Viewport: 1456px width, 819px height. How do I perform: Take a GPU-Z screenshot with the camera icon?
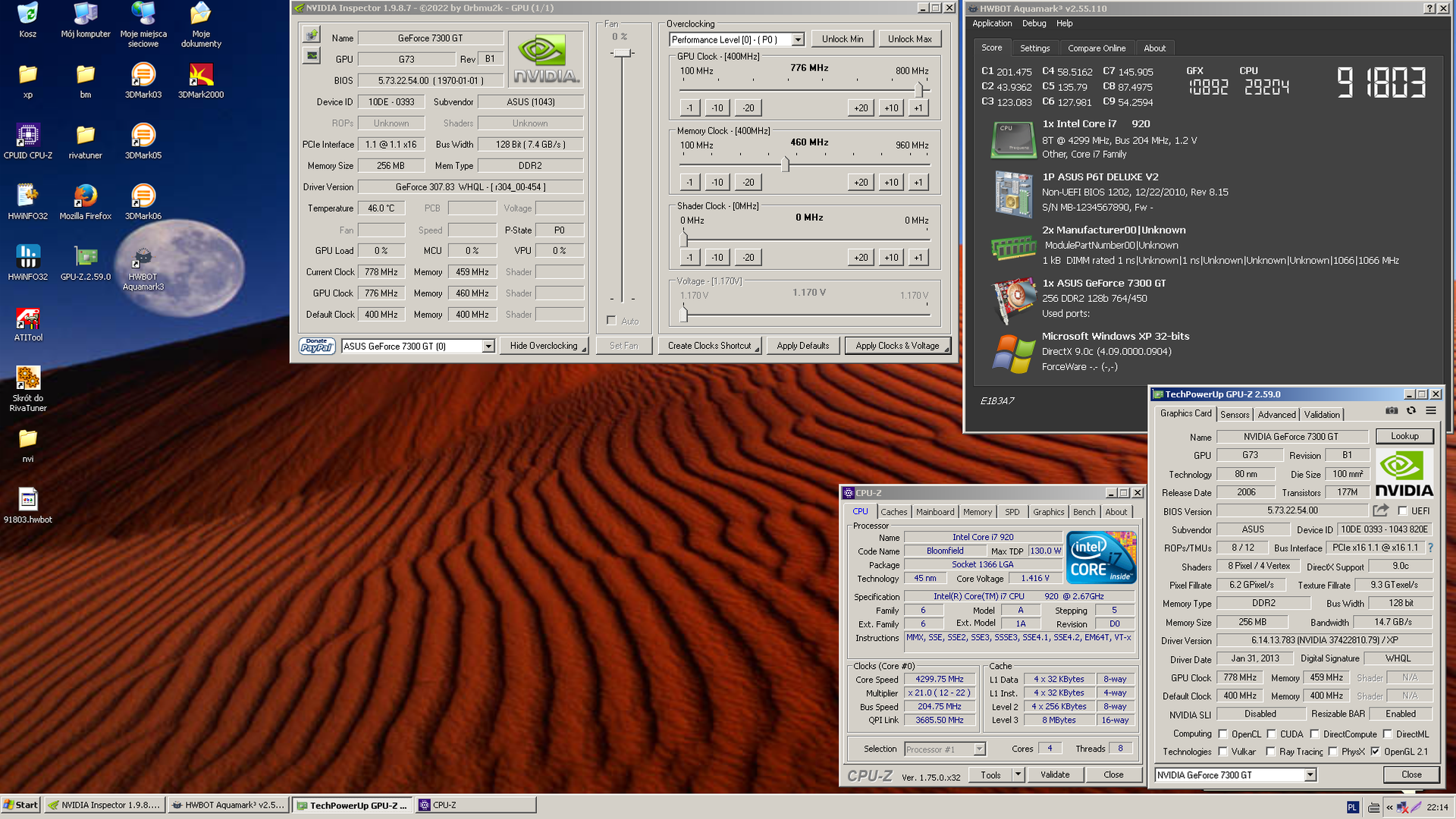pos(1392,411)
